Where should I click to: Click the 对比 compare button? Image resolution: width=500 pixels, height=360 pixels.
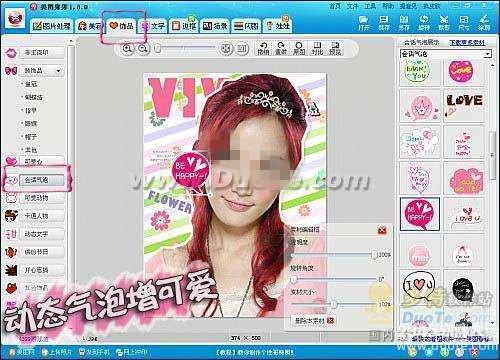click(317, 48)
